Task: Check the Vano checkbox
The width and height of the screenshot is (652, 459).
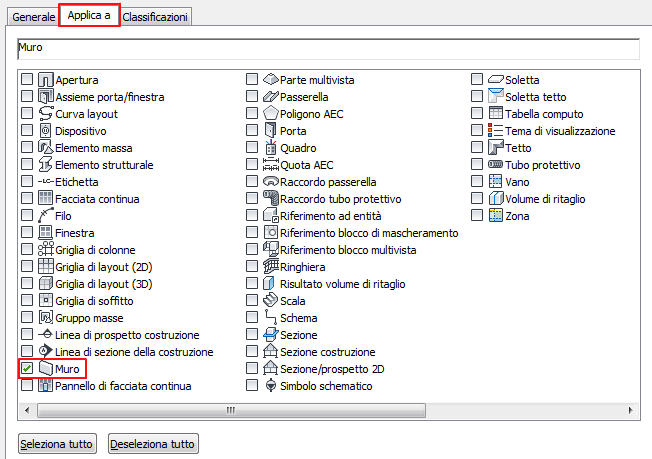Action: click(x=478, y=182)
